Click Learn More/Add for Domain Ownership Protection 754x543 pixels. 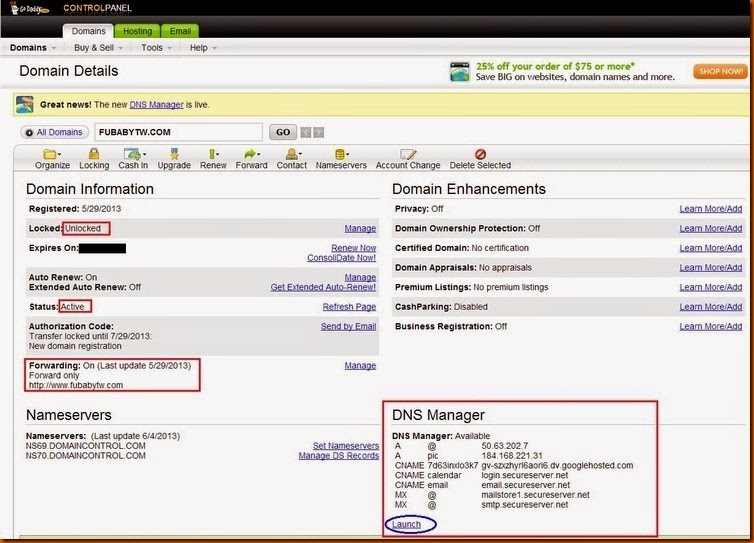[711, 228]
